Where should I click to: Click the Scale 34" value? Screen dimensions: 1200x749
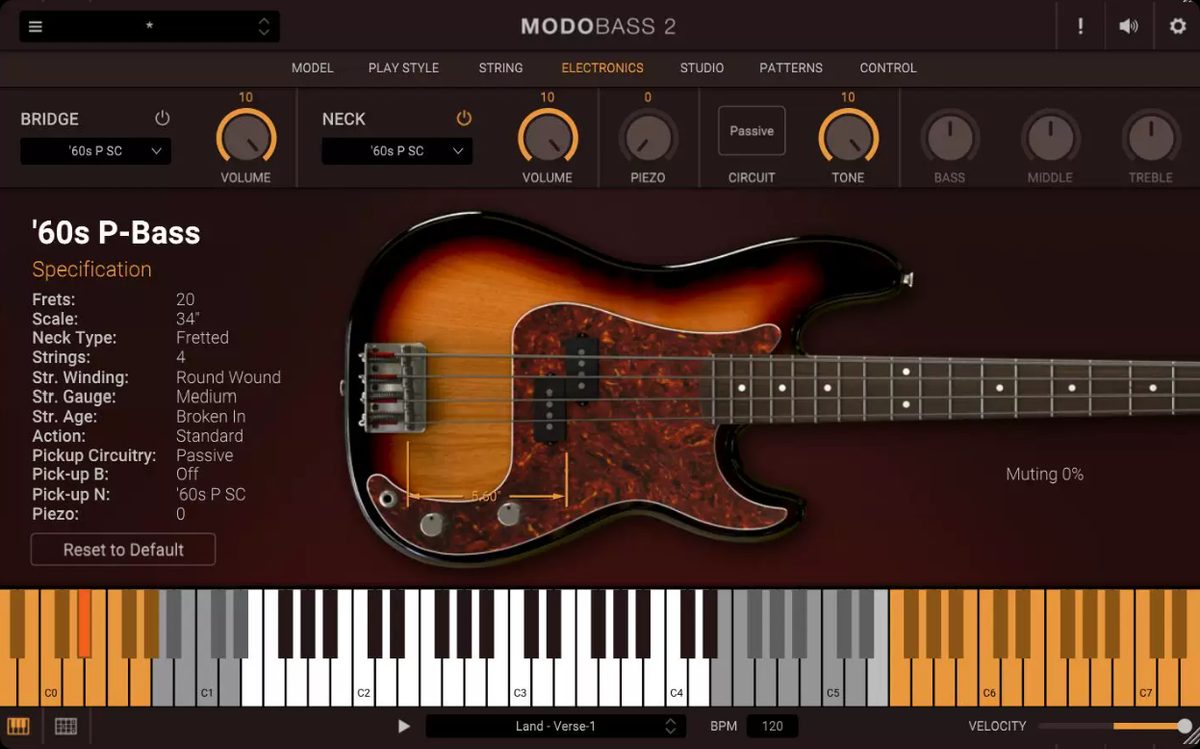[188, 318]
